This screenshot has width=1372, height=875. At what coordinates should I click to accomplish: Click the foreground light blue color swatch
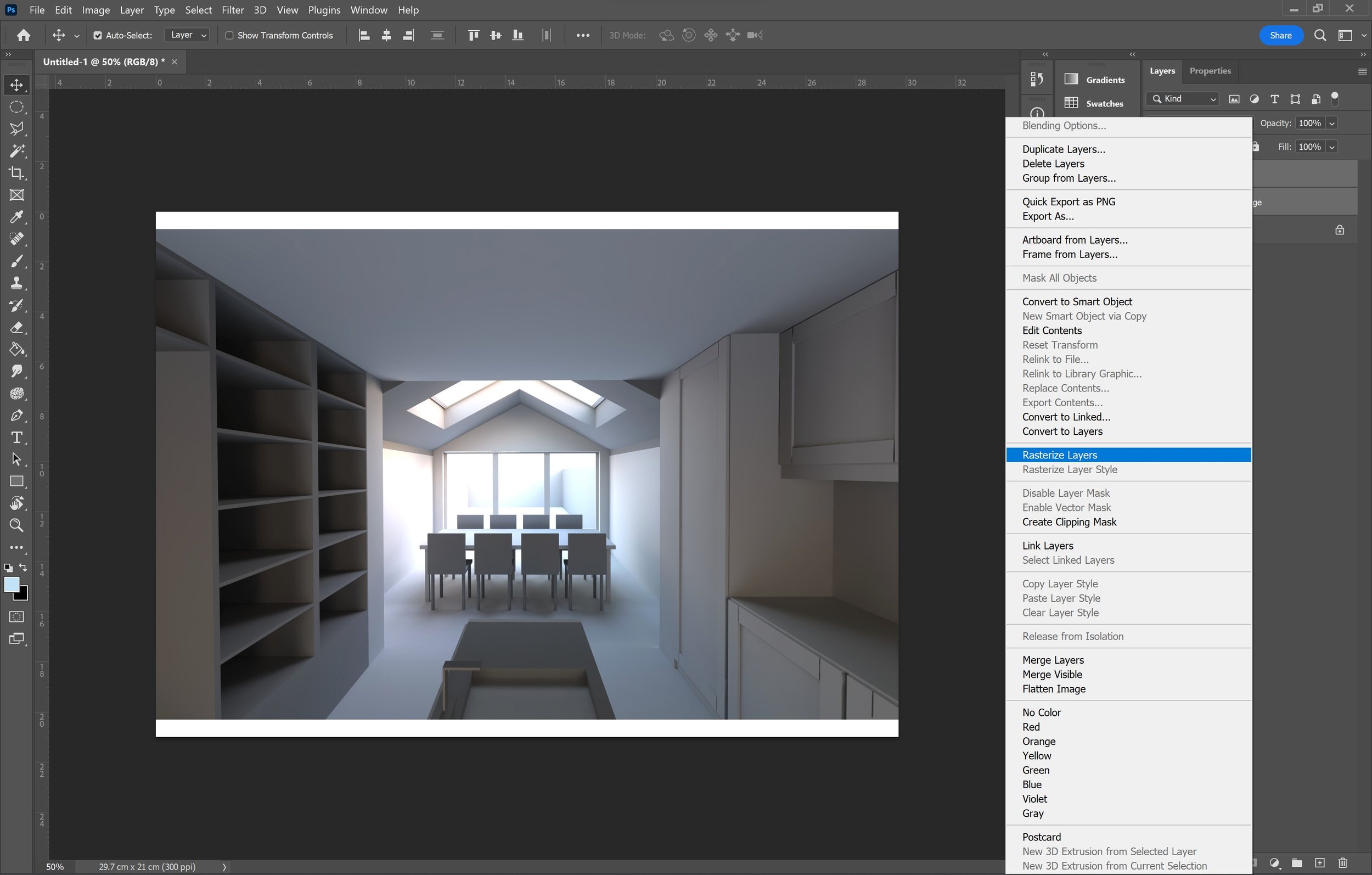(x=11, y=584)
